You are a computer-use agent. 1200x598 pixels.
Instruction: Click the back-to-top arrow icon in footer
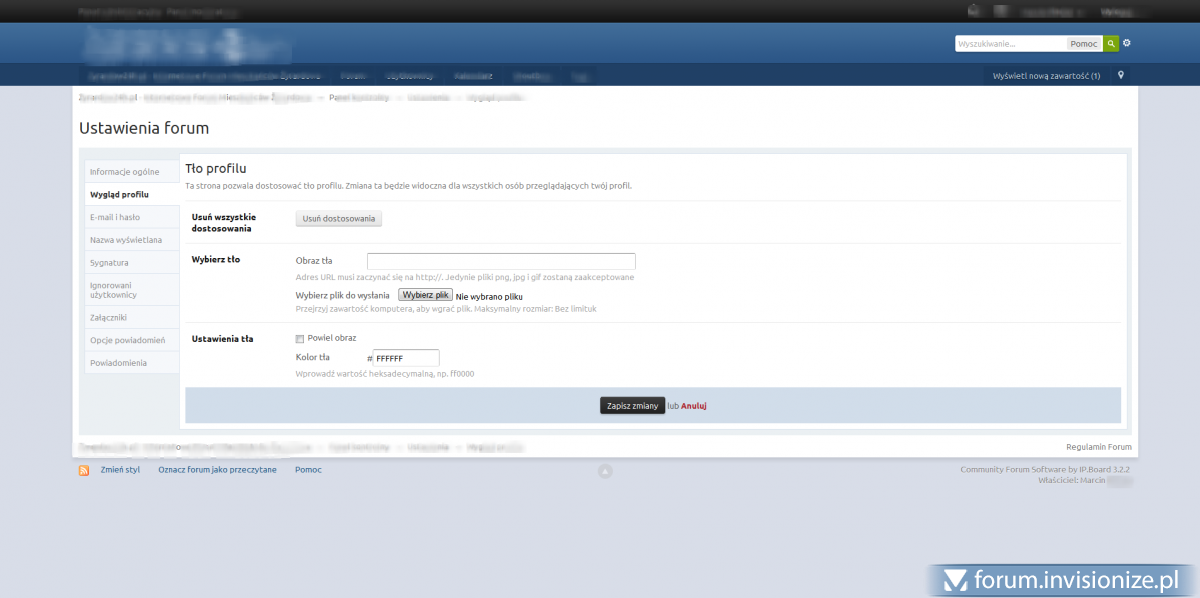[604, 471]
